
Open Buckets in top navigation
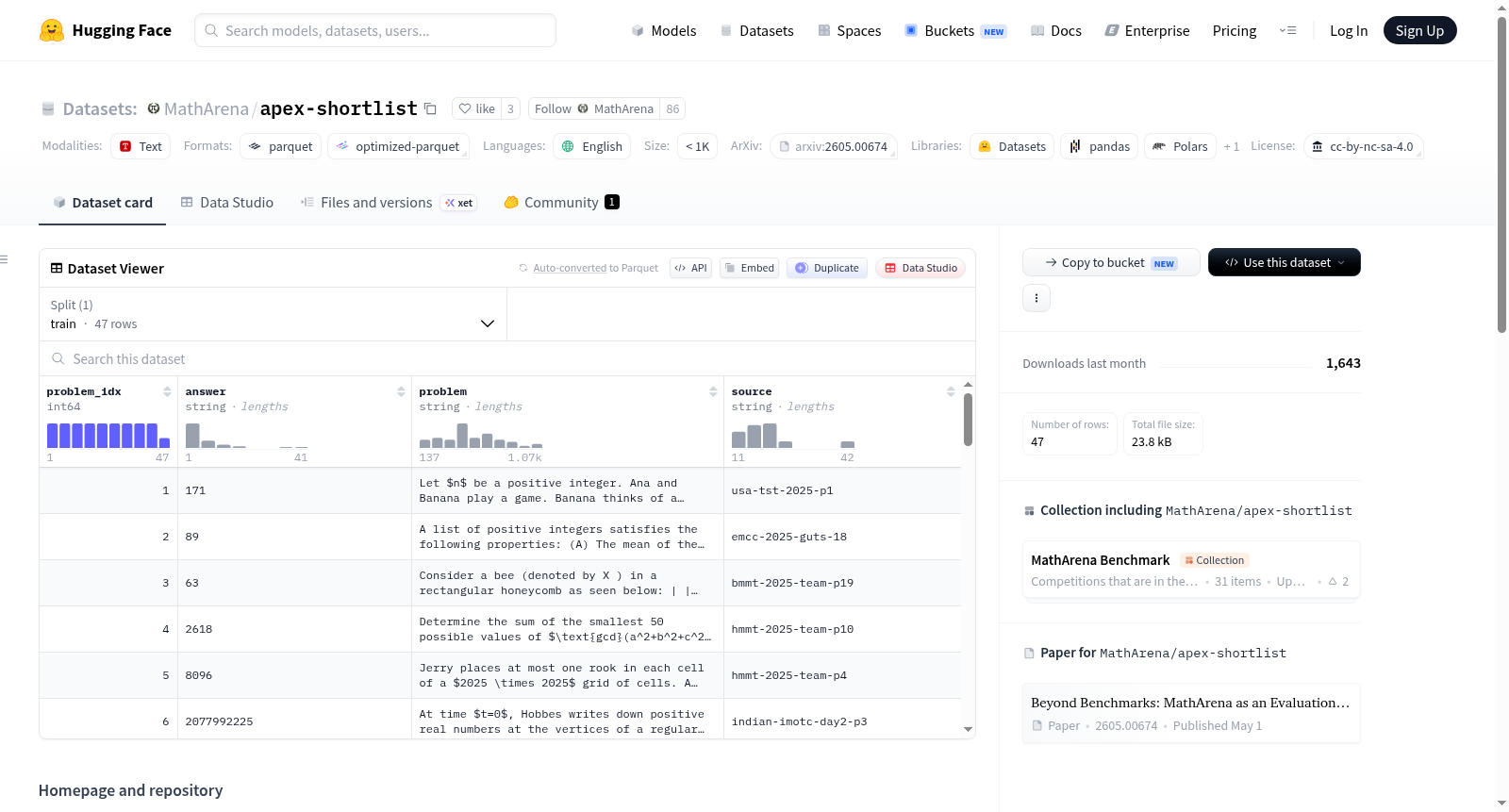[x=955, y=30]
